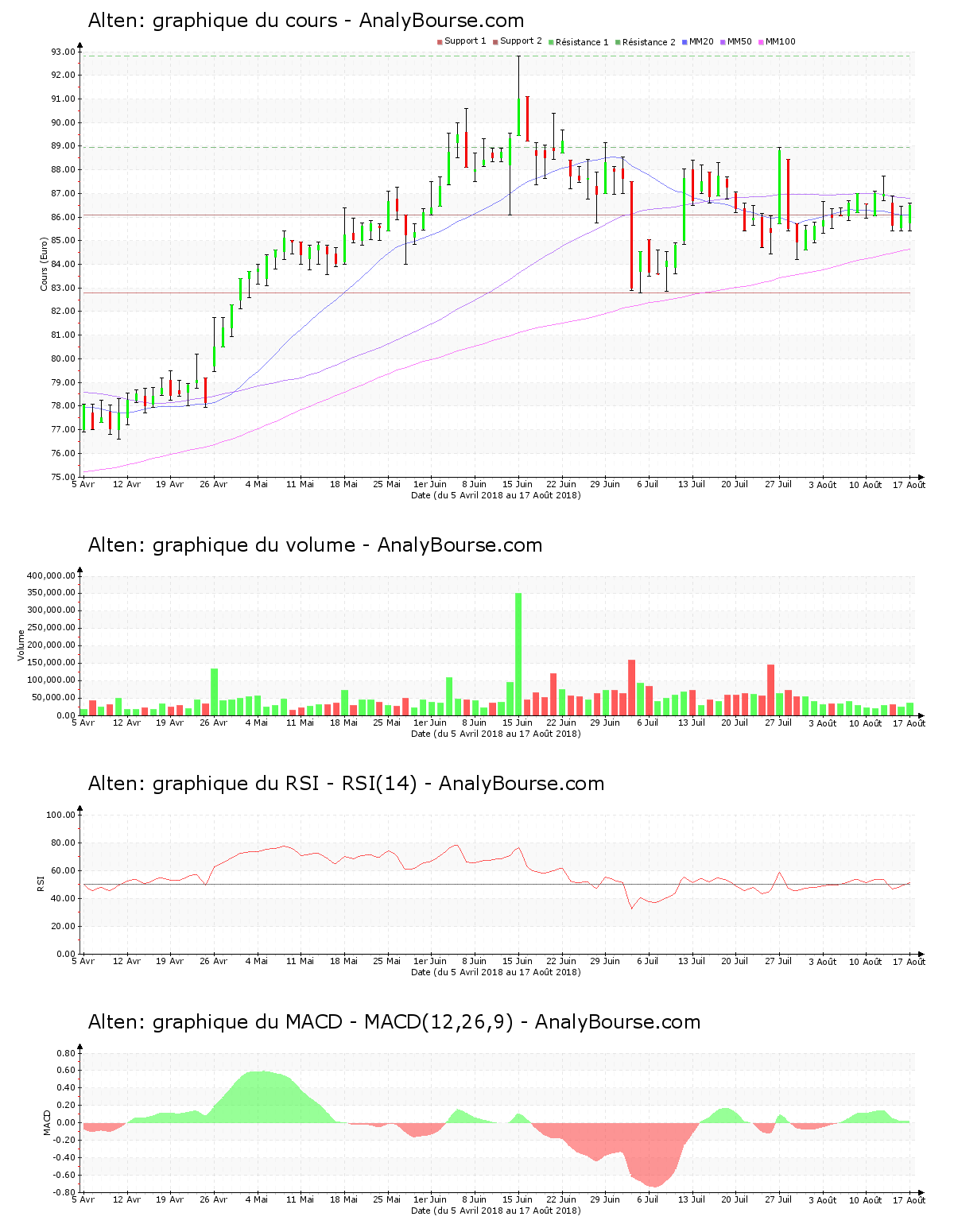The height and width of the screenshot is (1232, 954).
Task: Click '5 Avr' date label under price chart
Action: pos(83,485)
